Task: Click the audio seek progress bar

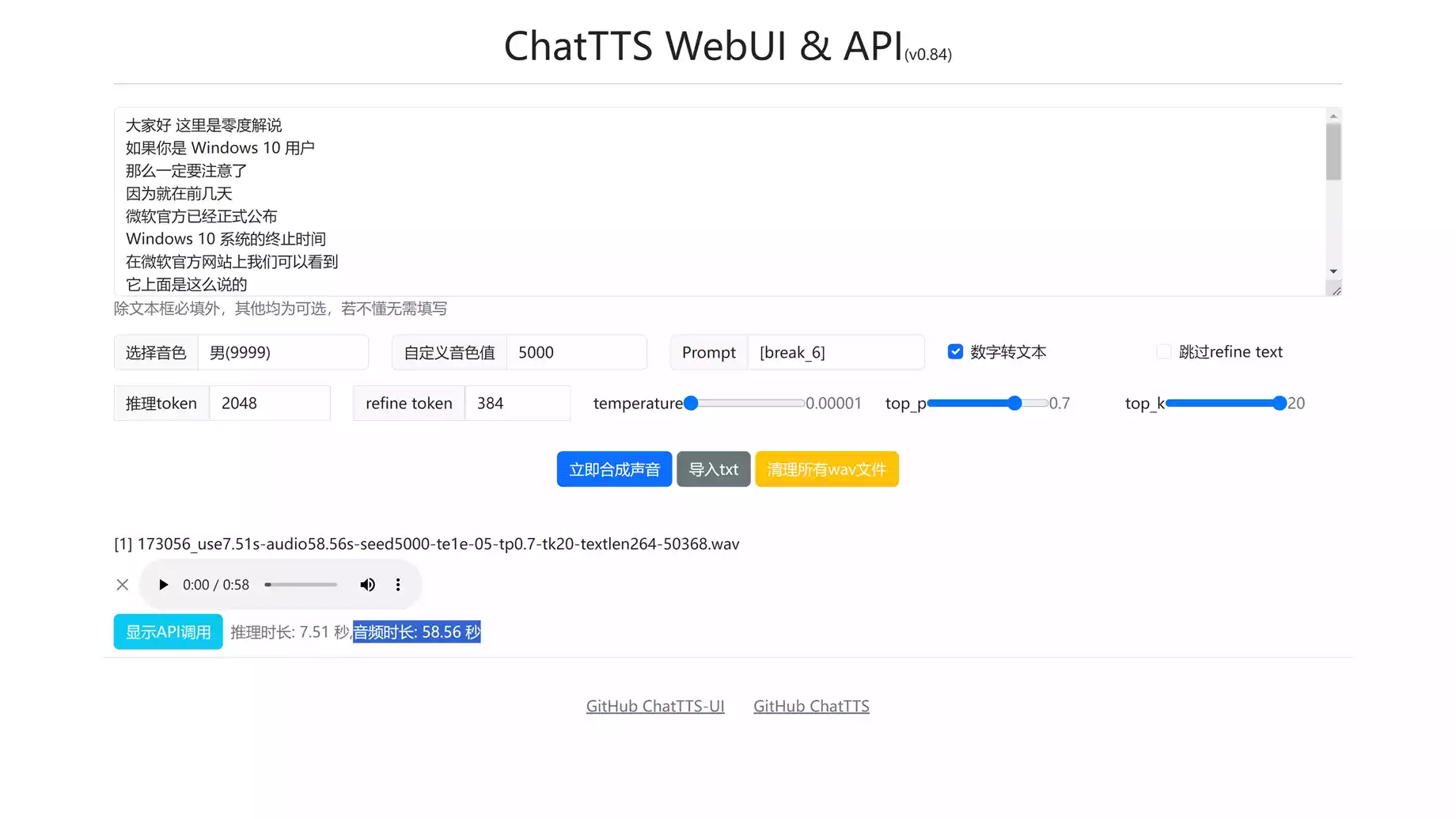Action: [x=301, y=585]
